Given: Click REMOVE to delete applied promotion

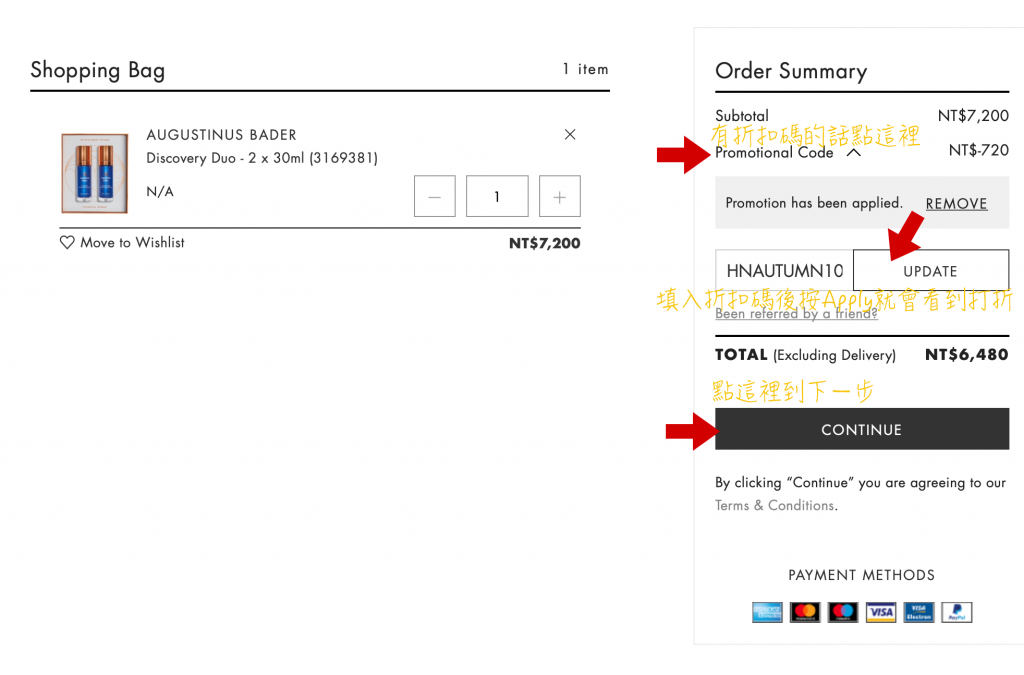Looking at the screenshot, I should [x=956, y=203].
